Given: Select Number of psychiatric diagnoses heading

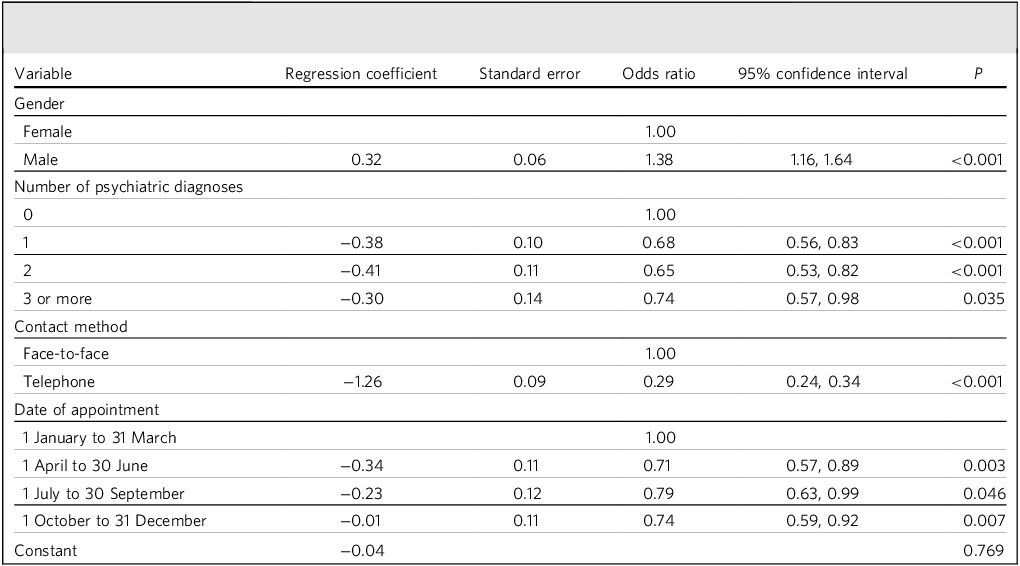Looking at the screenshot, I should tap(128, 187).
